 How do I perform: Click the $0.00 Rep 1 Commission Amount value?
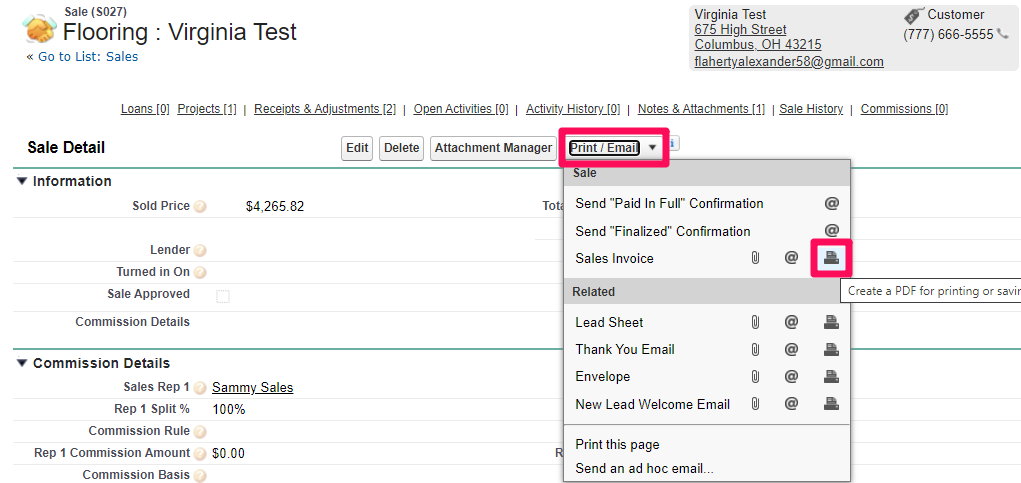click(229, 454)
